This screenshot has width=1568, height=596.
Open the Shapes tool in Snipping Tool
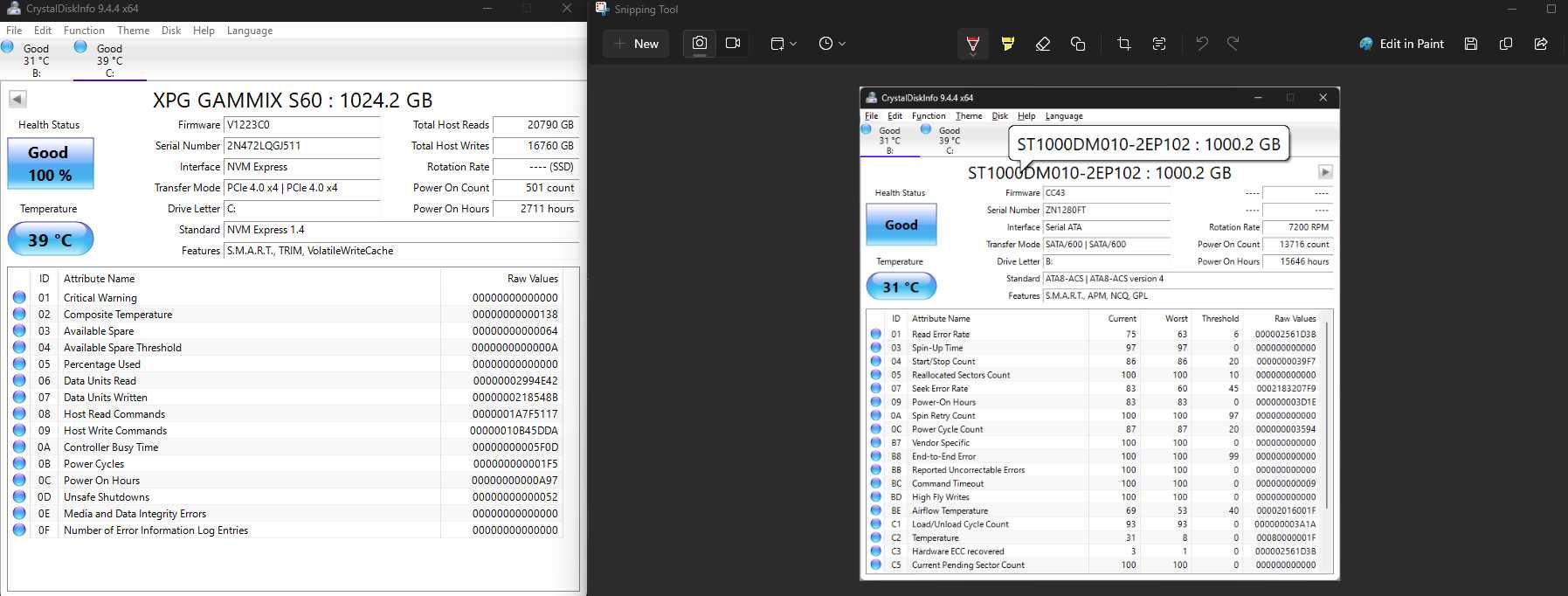[x=1078, y=44]
